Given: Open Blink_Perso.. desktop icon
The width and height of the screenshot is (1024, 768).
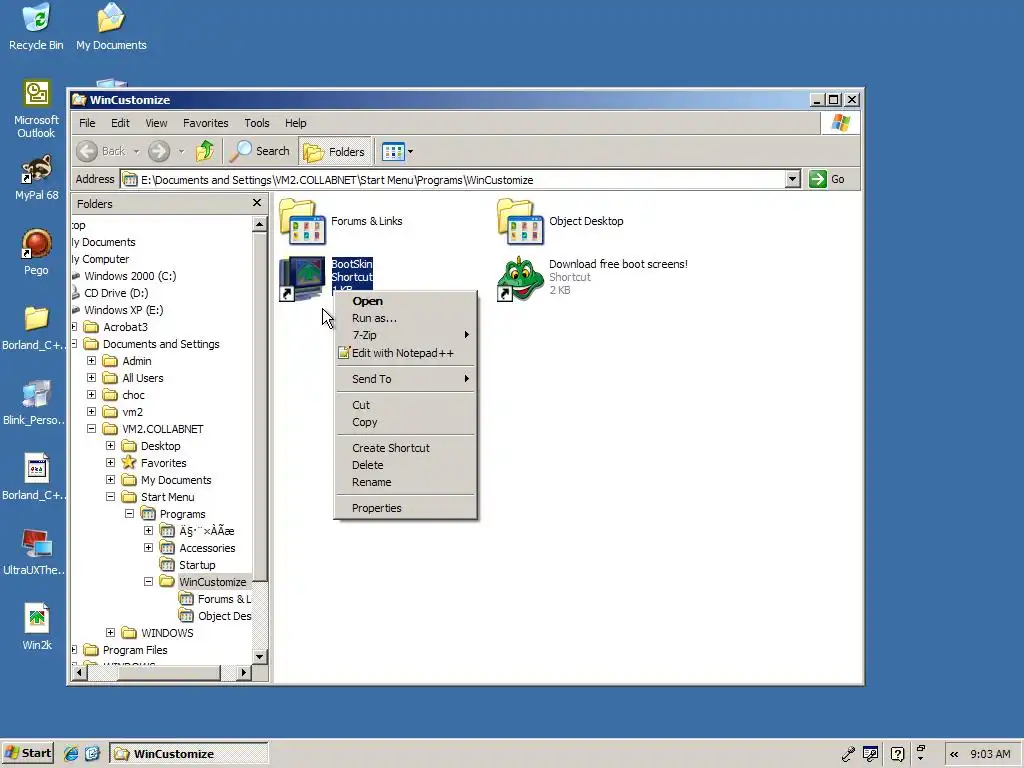Looking at the screenshot, I should 34,402.
